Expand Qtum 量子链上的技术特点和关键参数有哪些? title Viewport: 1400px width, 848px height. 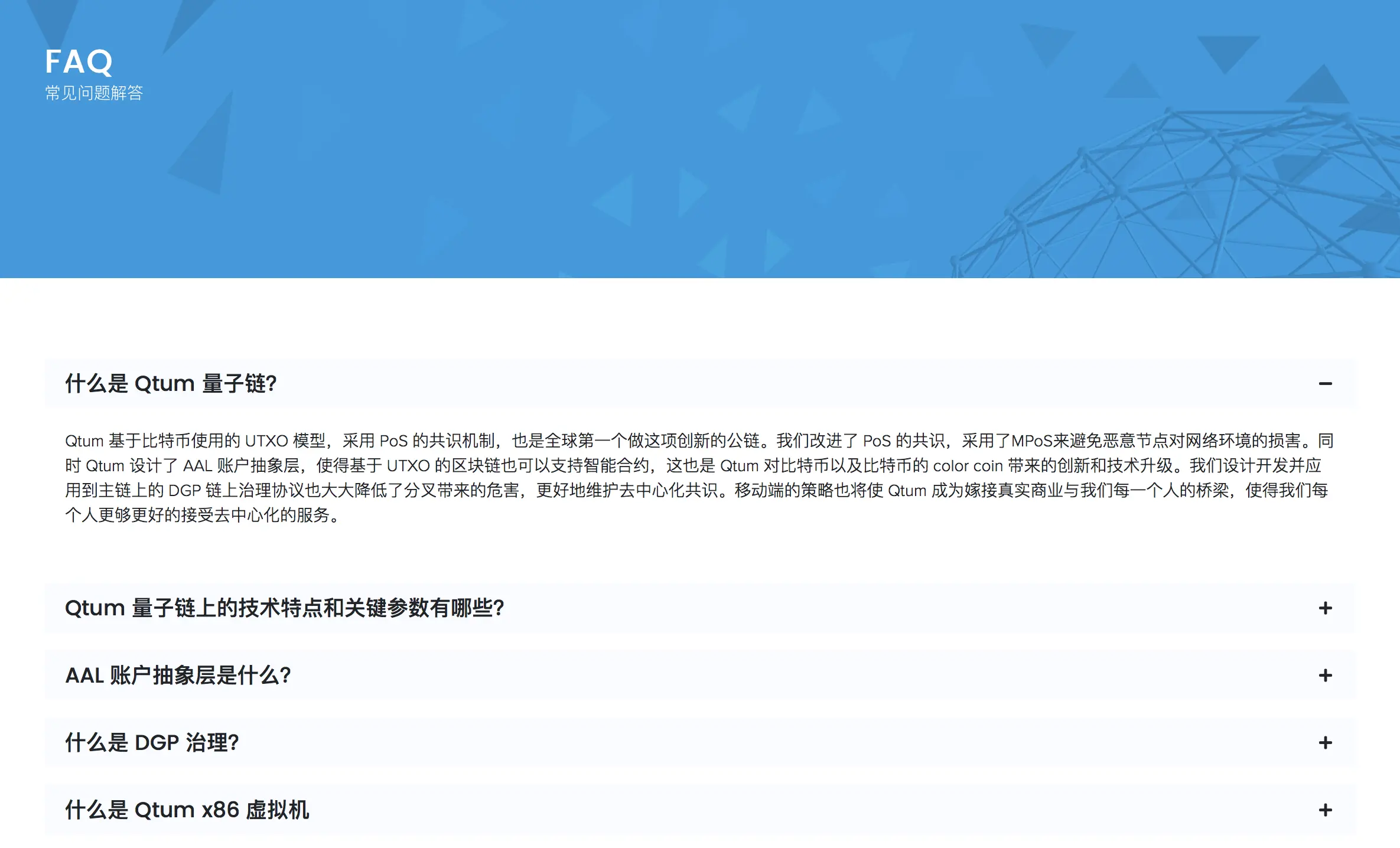coord(284,608)
